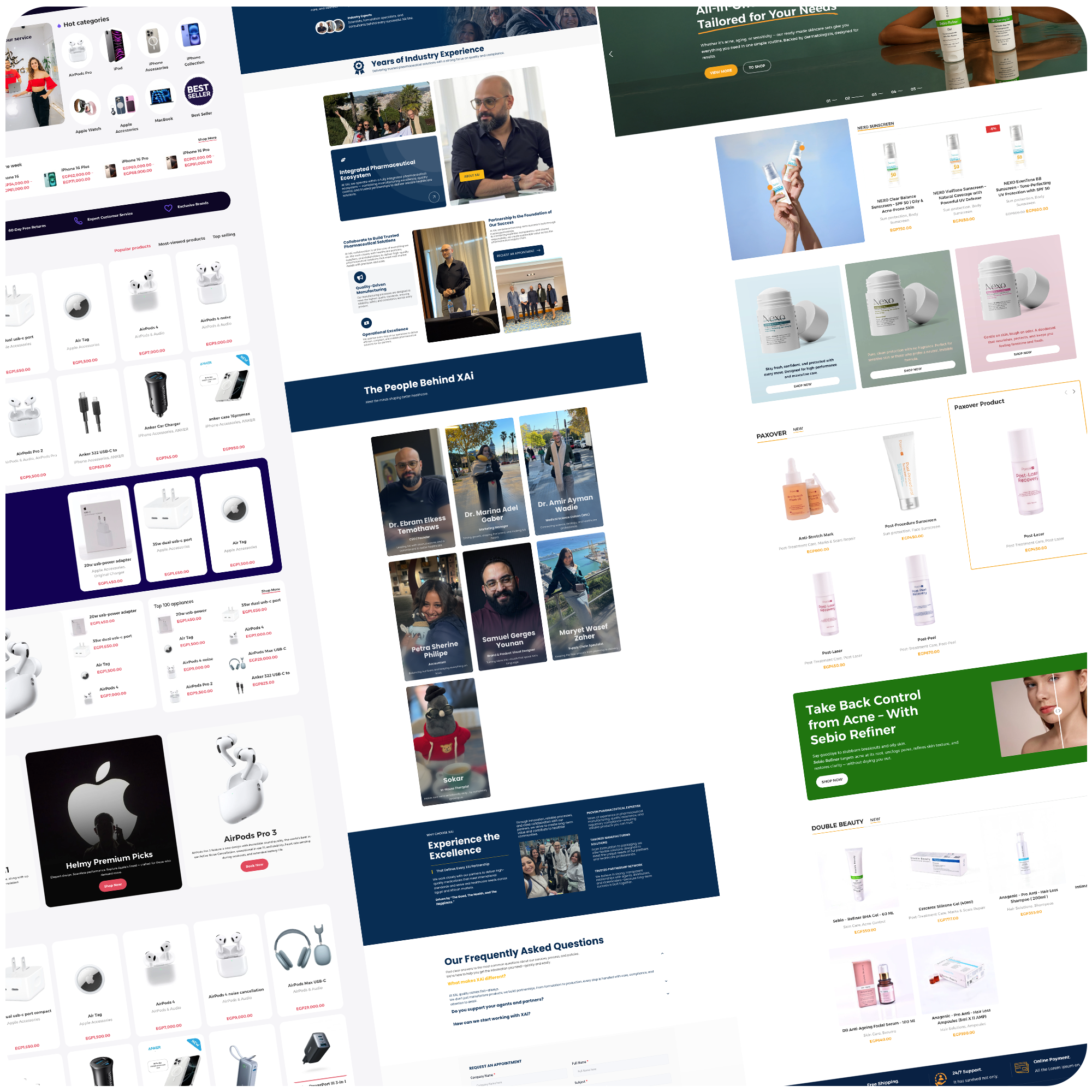The width and height of the screenshot is (1092, 1092).
Task: Switch to Top selling tab
Action: click(x=224, y=235)
